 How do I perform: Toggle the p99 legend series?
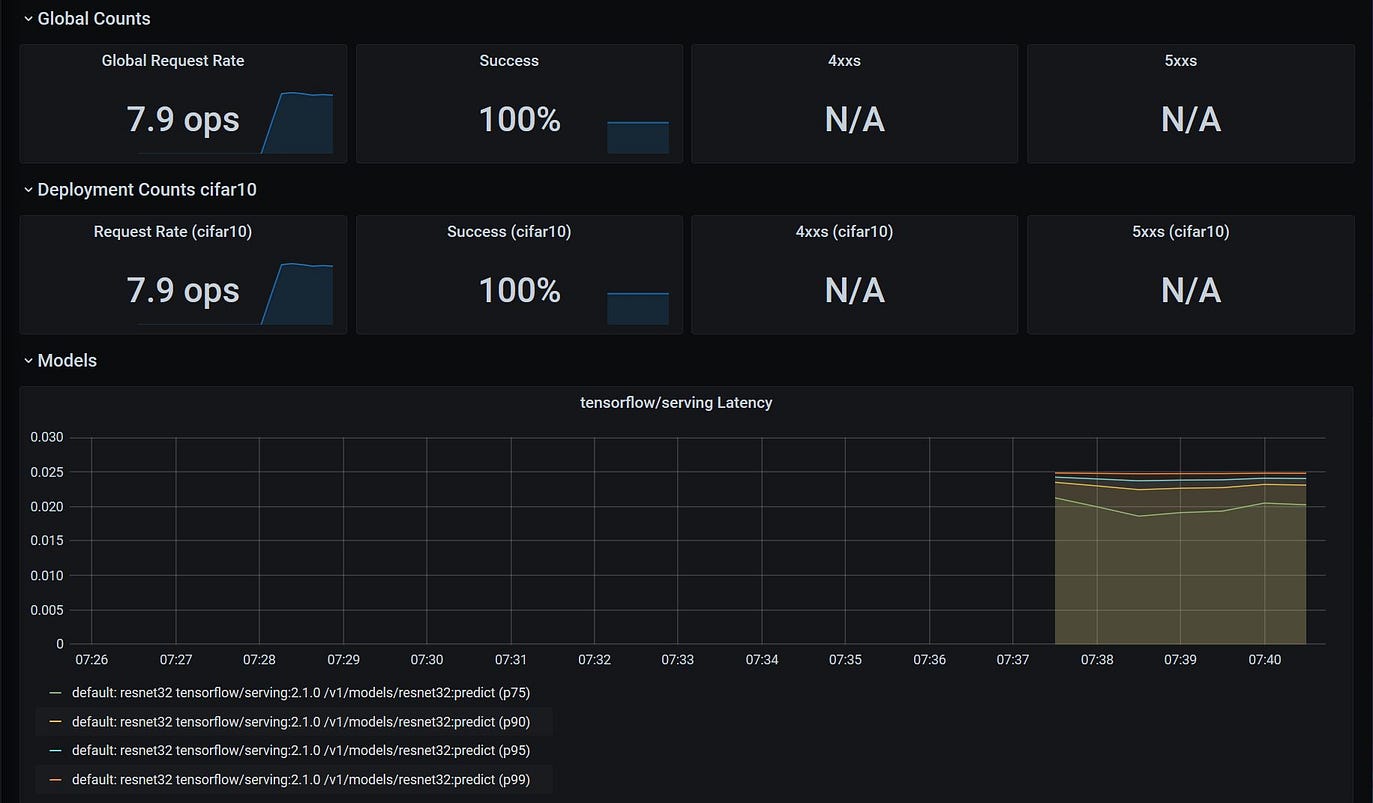(x=301, y=779)
